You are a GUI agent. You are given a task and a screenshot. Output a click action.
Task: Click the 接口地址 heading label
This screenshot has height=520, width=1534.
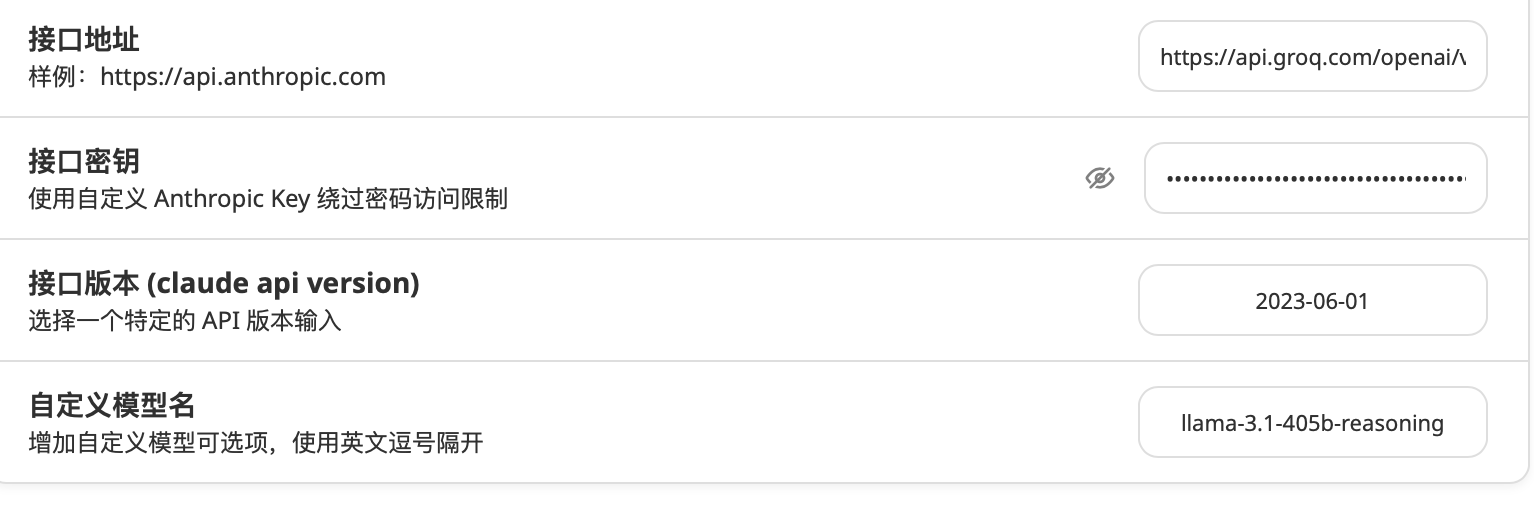click(84, 40)
